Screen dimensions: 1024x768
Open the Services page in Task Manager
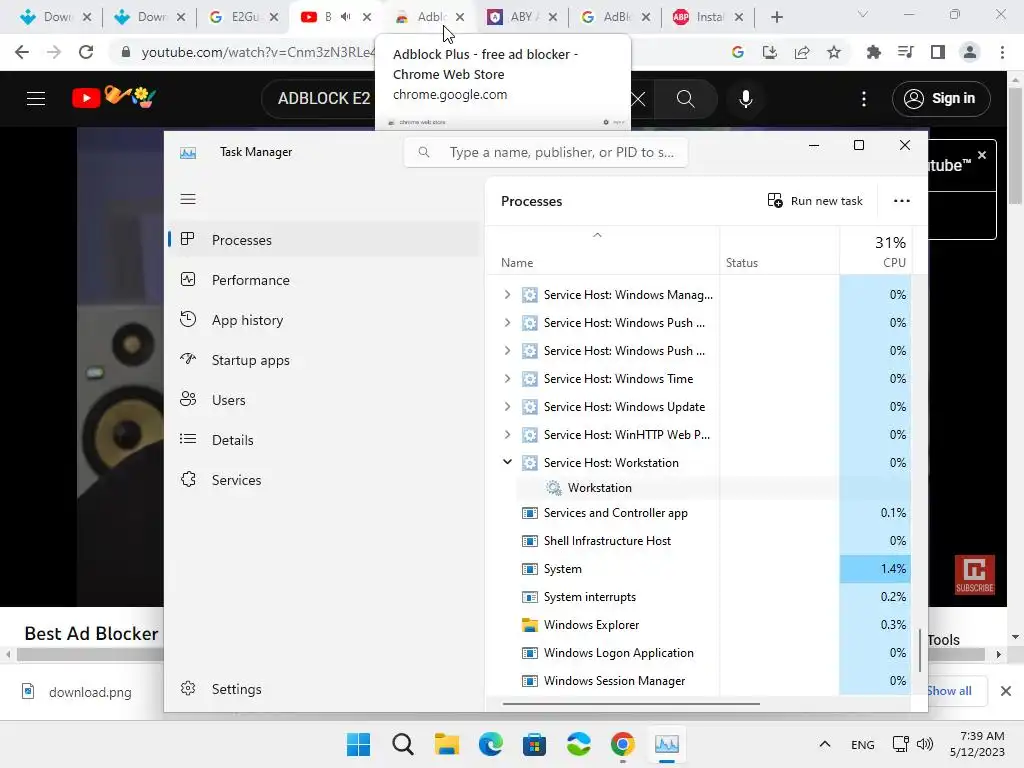[323, 480]
